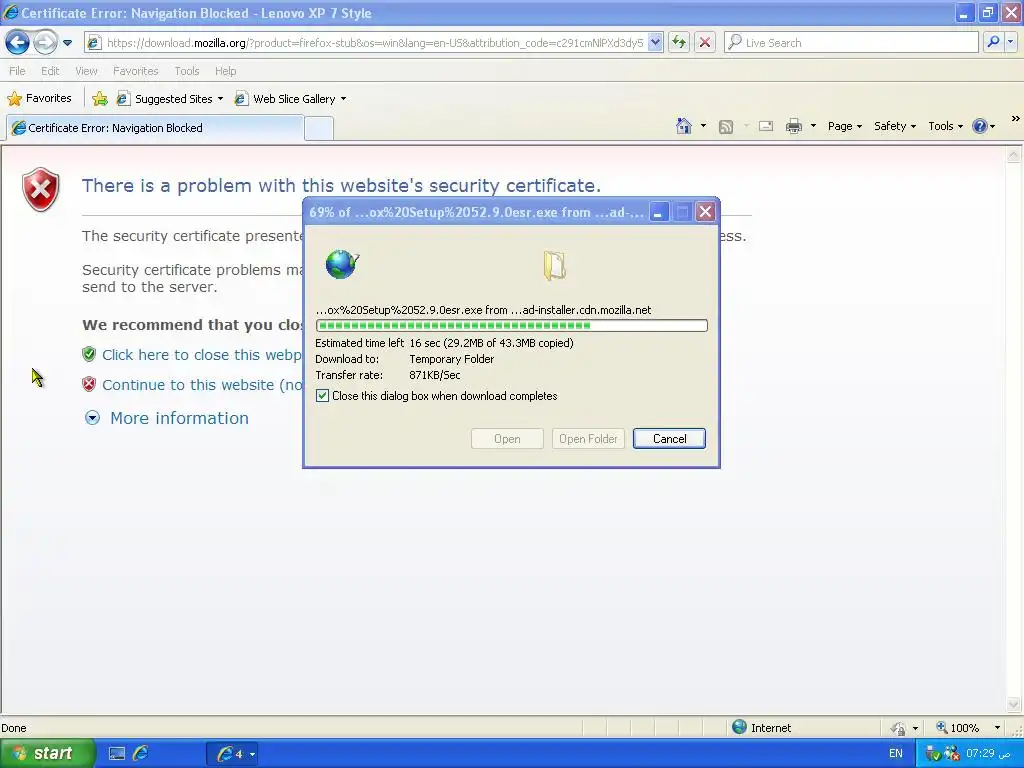This screenshot has height=768, width=1024.
Task: Open the Favorites star button
Action: tap(39, 99)
